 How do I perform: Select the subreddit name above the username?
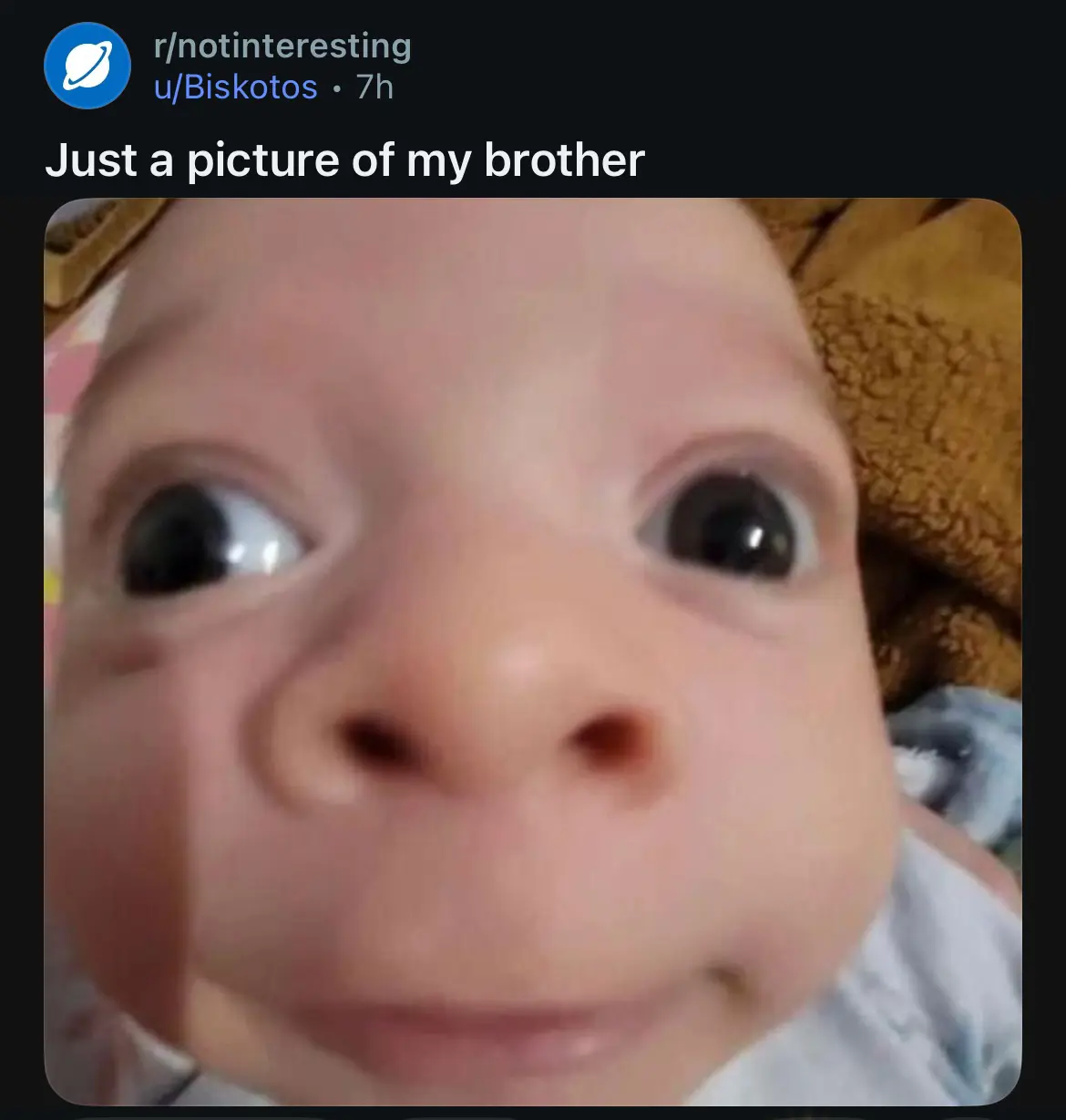(282, 46)
